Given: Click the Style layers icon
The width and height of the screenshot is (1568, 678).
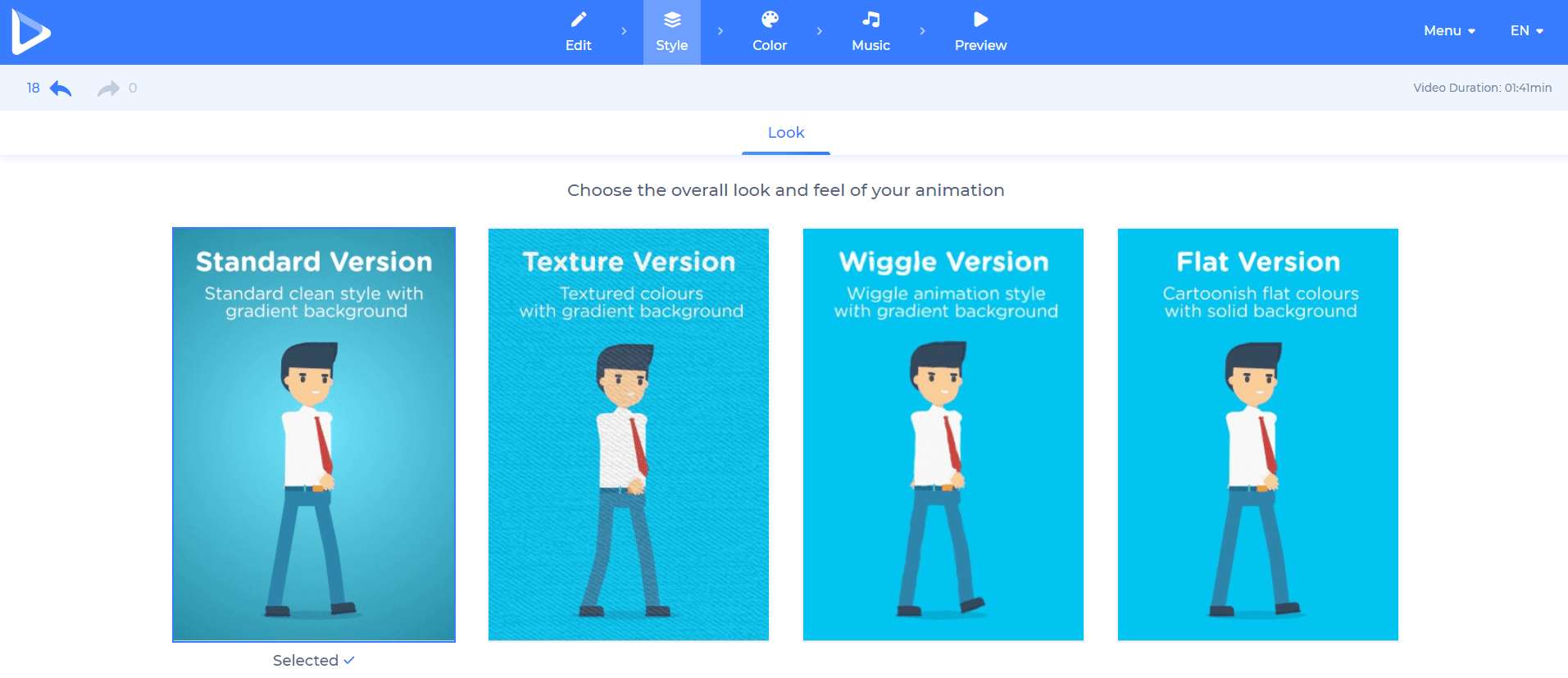Looking at the screenshot, I should (671, 20).
